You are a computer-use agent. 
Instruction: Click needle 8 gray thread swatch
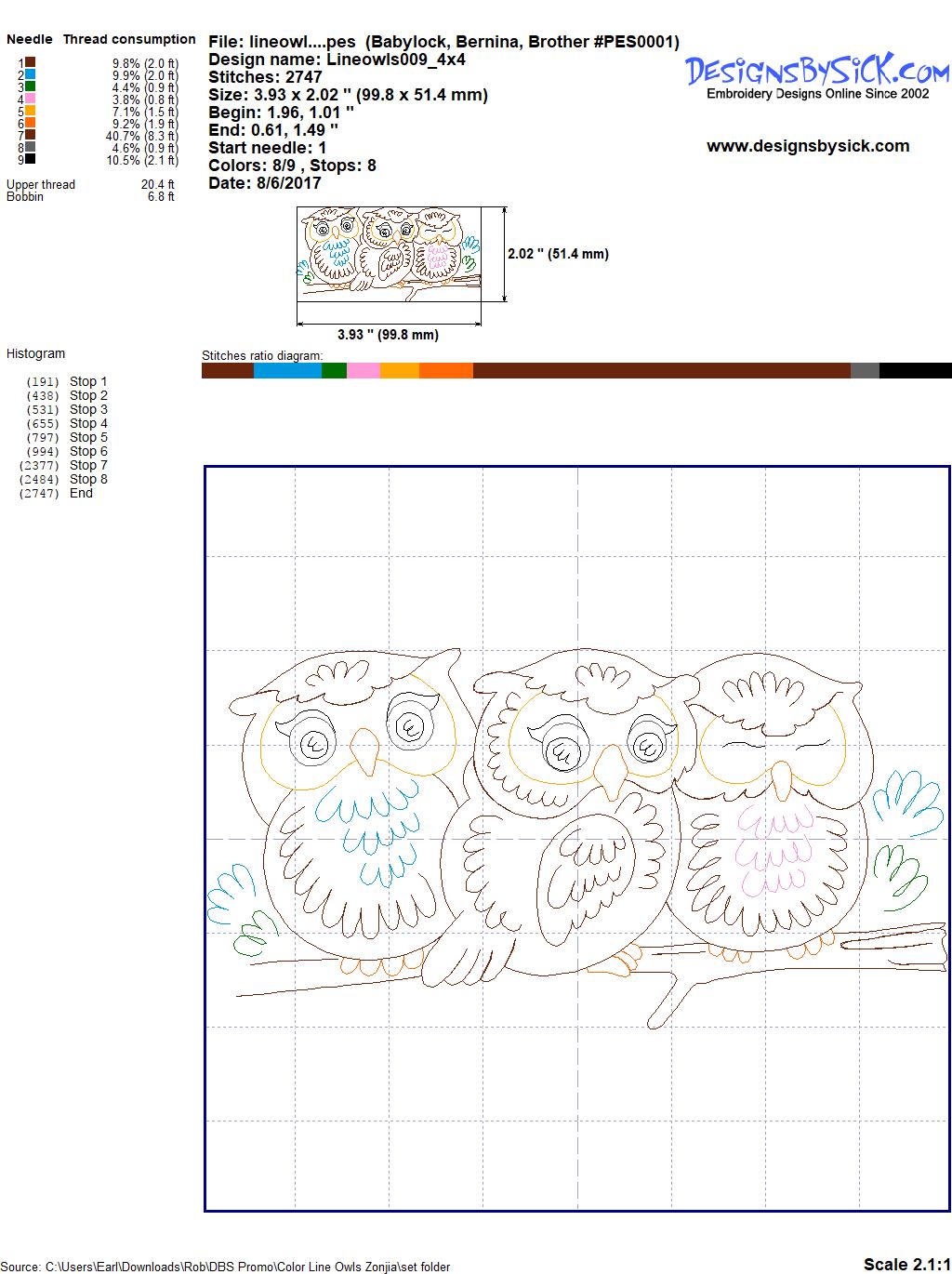pyautogui.click(x=31, y=147)
